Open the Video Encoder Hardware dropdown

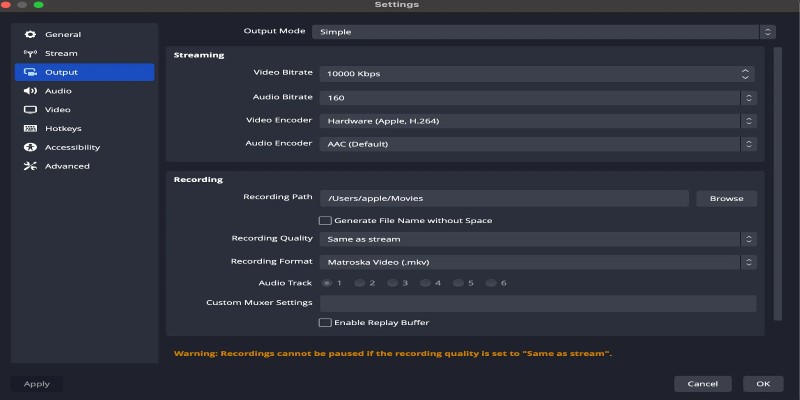pyautogui.click(x=538, y=121)
